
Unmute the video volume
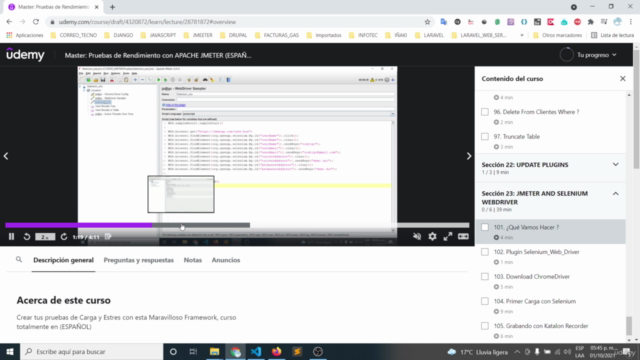417,236
